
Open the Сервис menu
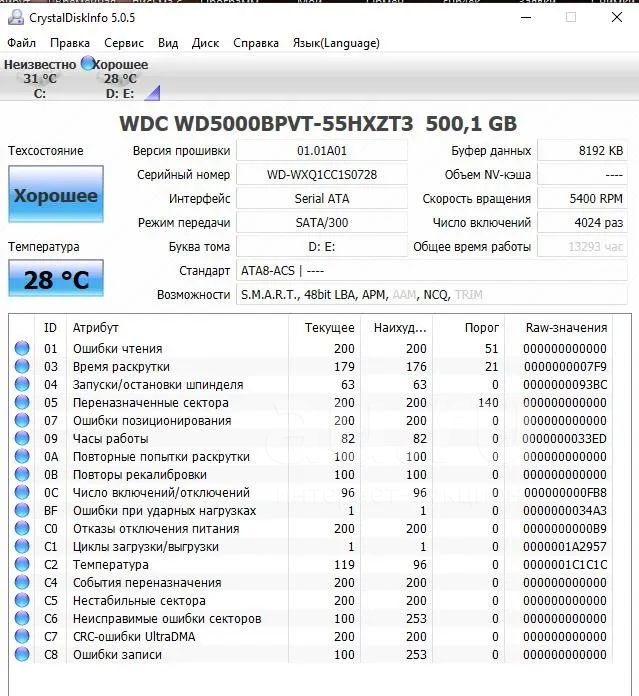point(124,43)
